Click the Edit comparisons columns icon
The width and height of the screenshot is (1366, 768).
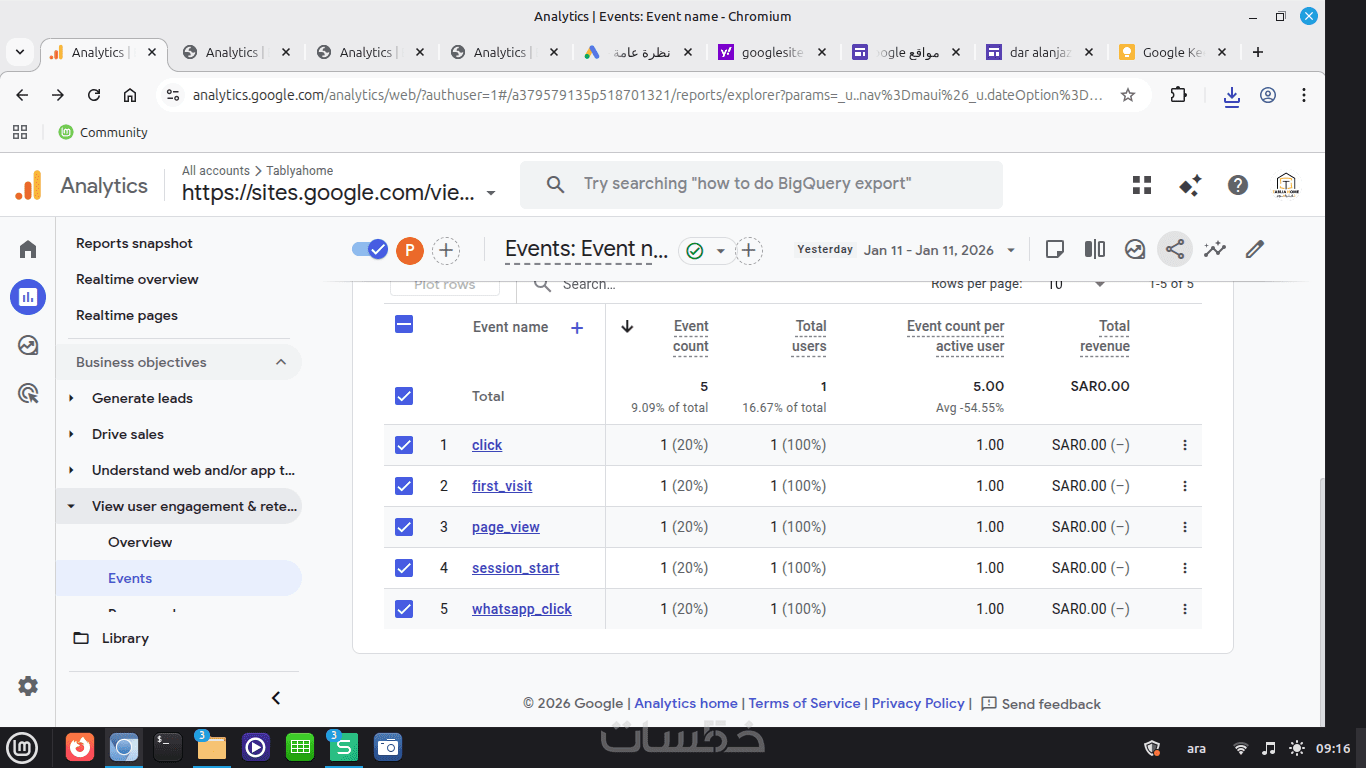1095,249
